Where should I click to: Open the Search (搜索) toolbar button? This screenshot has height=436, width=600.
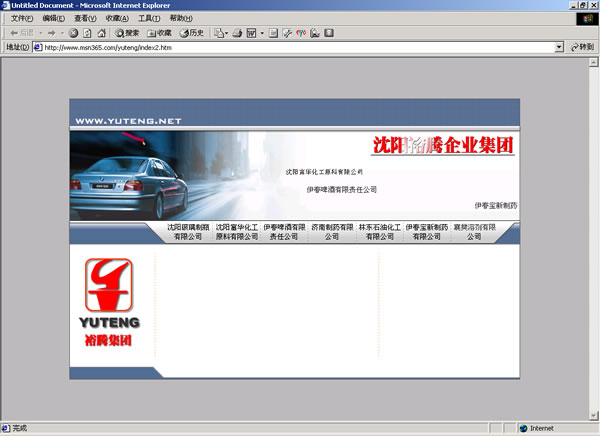[127, 33]
